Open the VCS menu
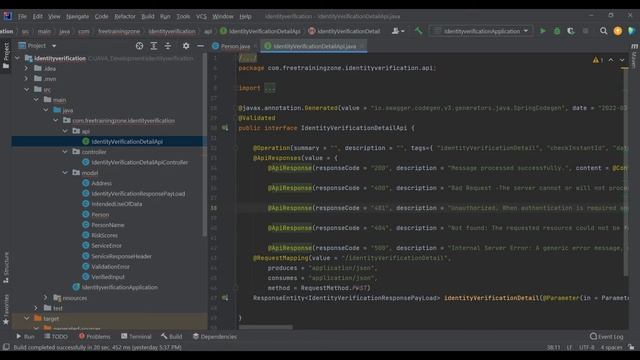Screen dimensions: 640x360 tap(201, 16)
